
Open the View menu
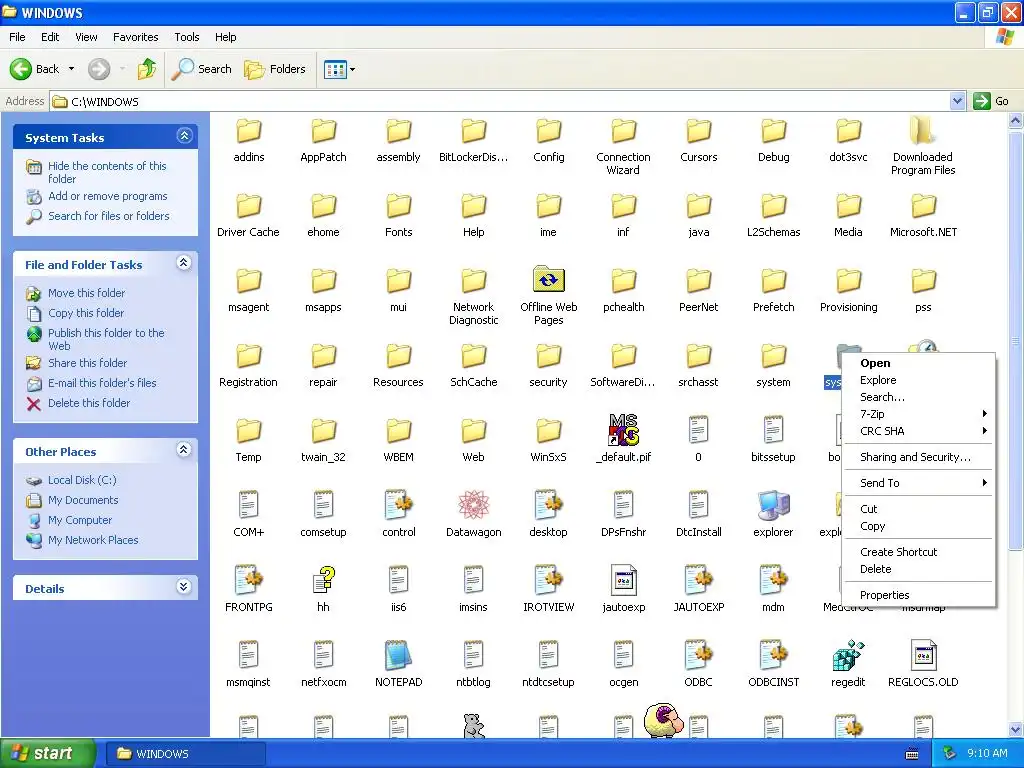86,37
